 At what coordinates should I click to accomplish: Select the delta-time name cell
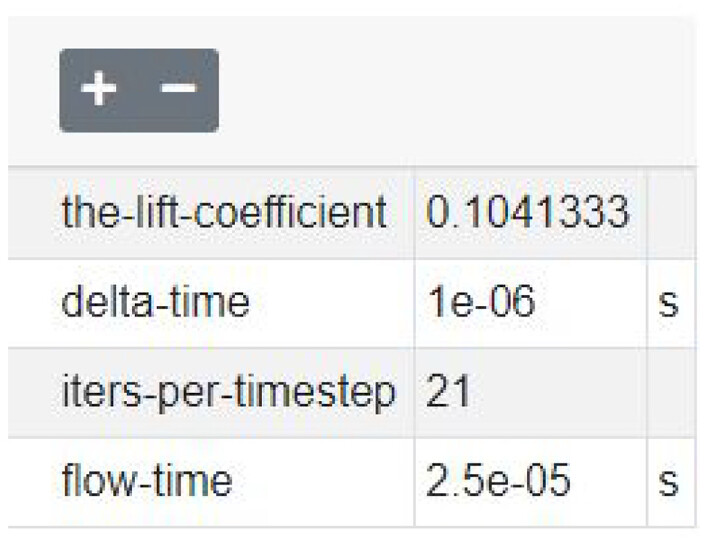[155, 302]
